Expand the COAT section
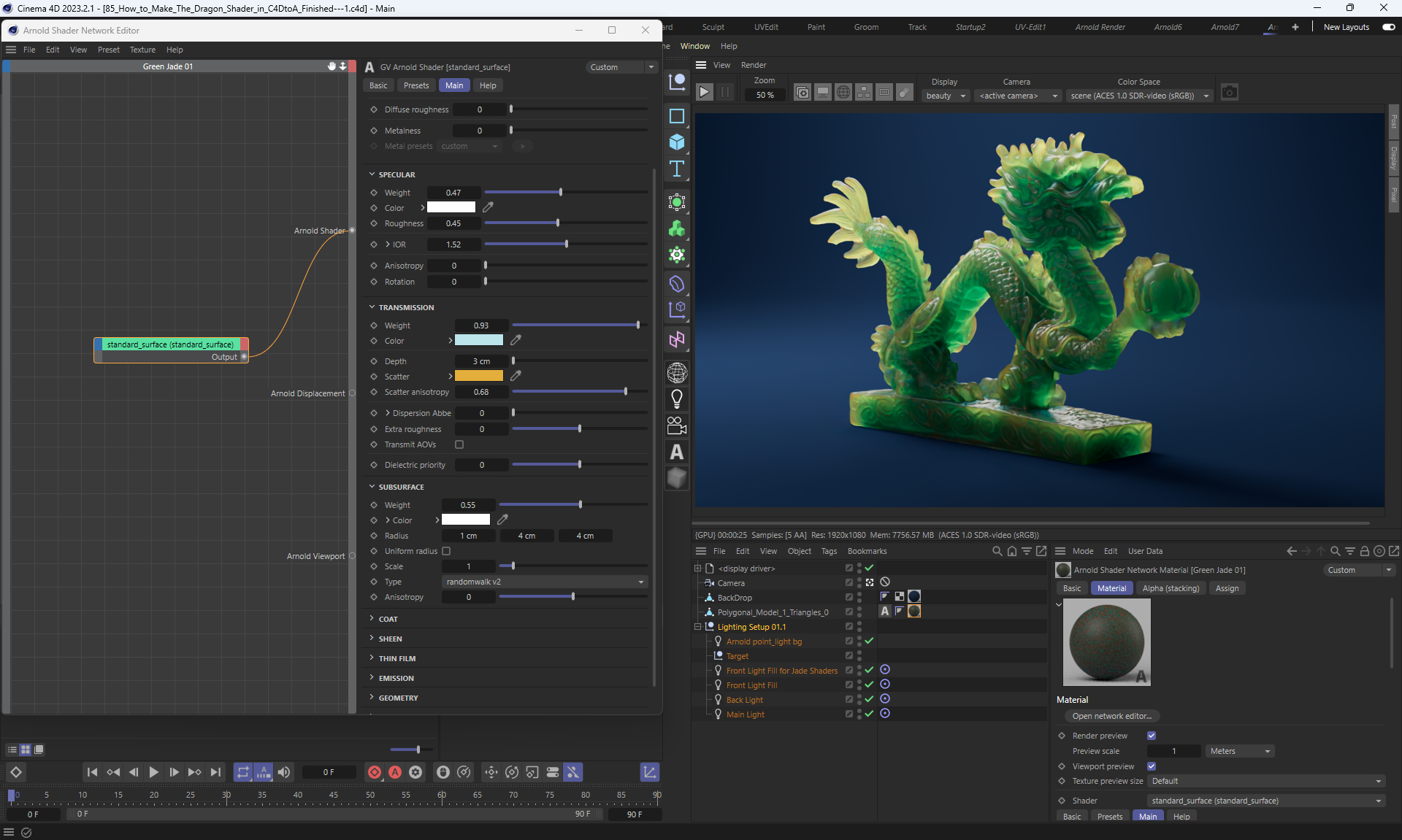Image resolution: width=1402 pixels, height=840 pixels. (x=388, y=619)
